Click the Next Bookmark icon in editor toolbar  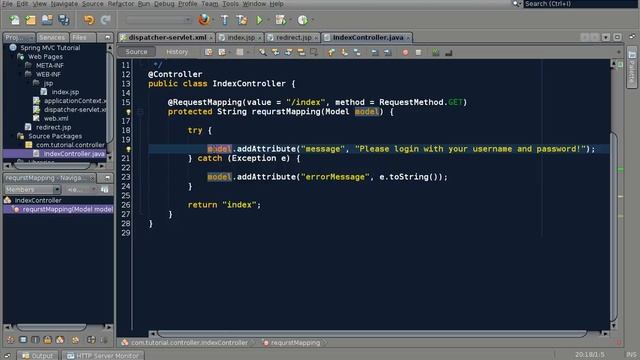click(344, 52)
